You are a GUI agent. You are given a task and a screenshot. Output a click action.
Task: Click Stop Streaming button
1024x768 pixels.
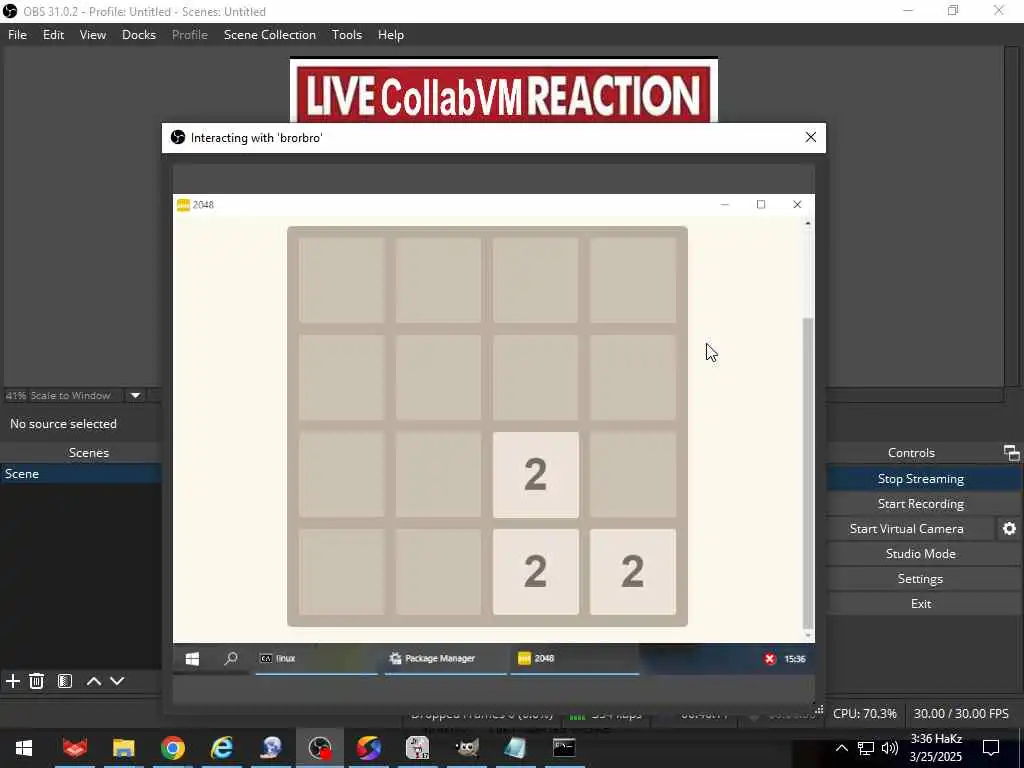click(920, 479)
